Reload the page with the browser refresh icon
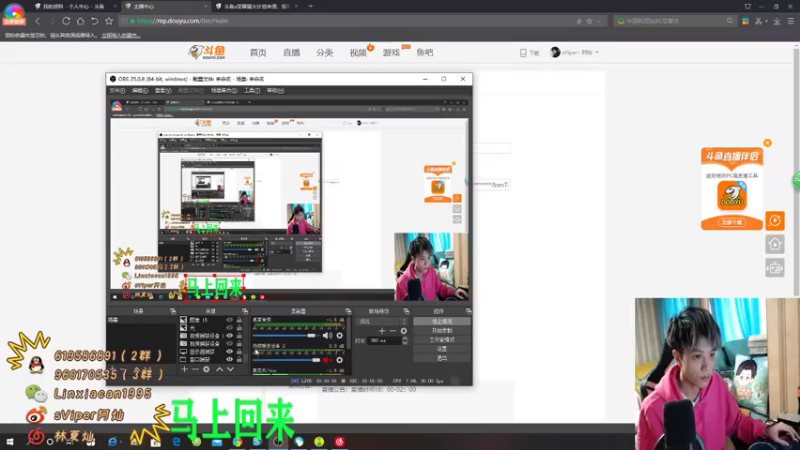This screenshot has height=450, width=800. [x=66, y=21]
